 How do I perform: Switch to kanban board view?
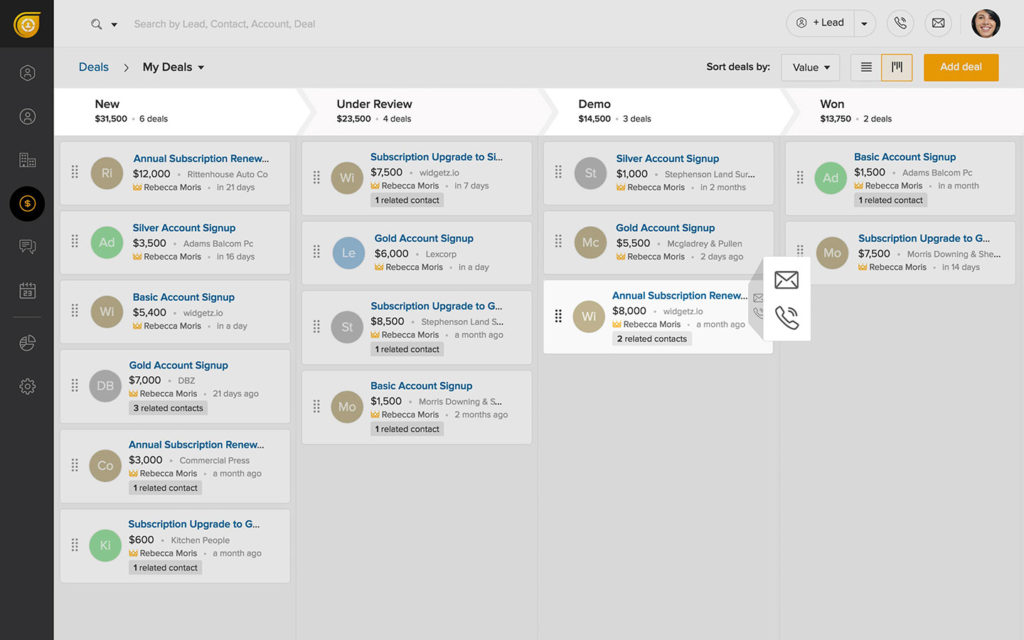point(897,67)
